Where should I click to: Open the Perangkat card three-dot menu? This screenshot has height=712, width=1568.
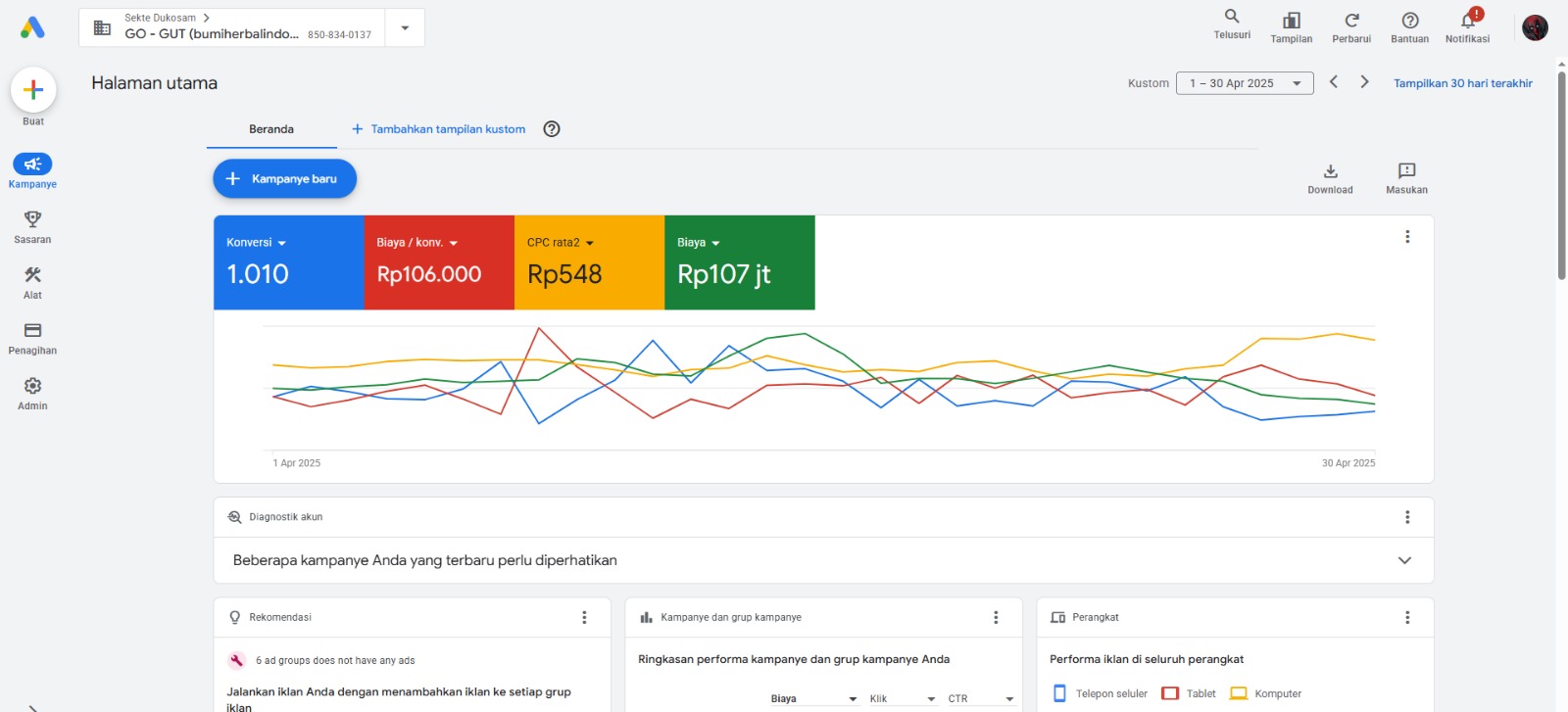click(1407, 617)
